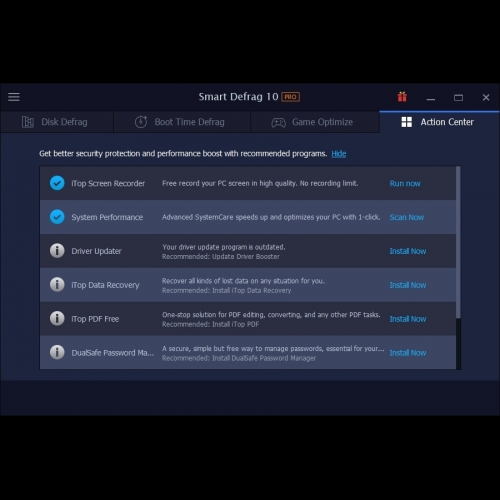The image size is (500, 500).
Task: Open the Game Optimize tab
Action: (315, 122)
